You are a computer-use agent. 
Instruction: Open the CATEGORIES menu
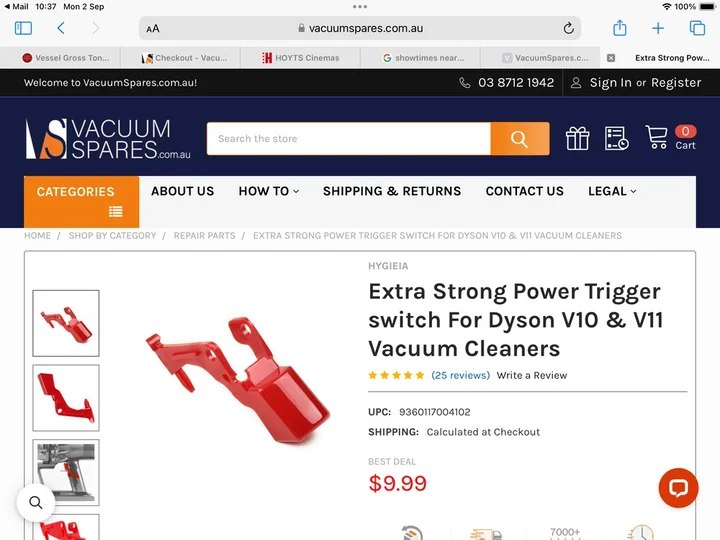(x=81, y=202)
